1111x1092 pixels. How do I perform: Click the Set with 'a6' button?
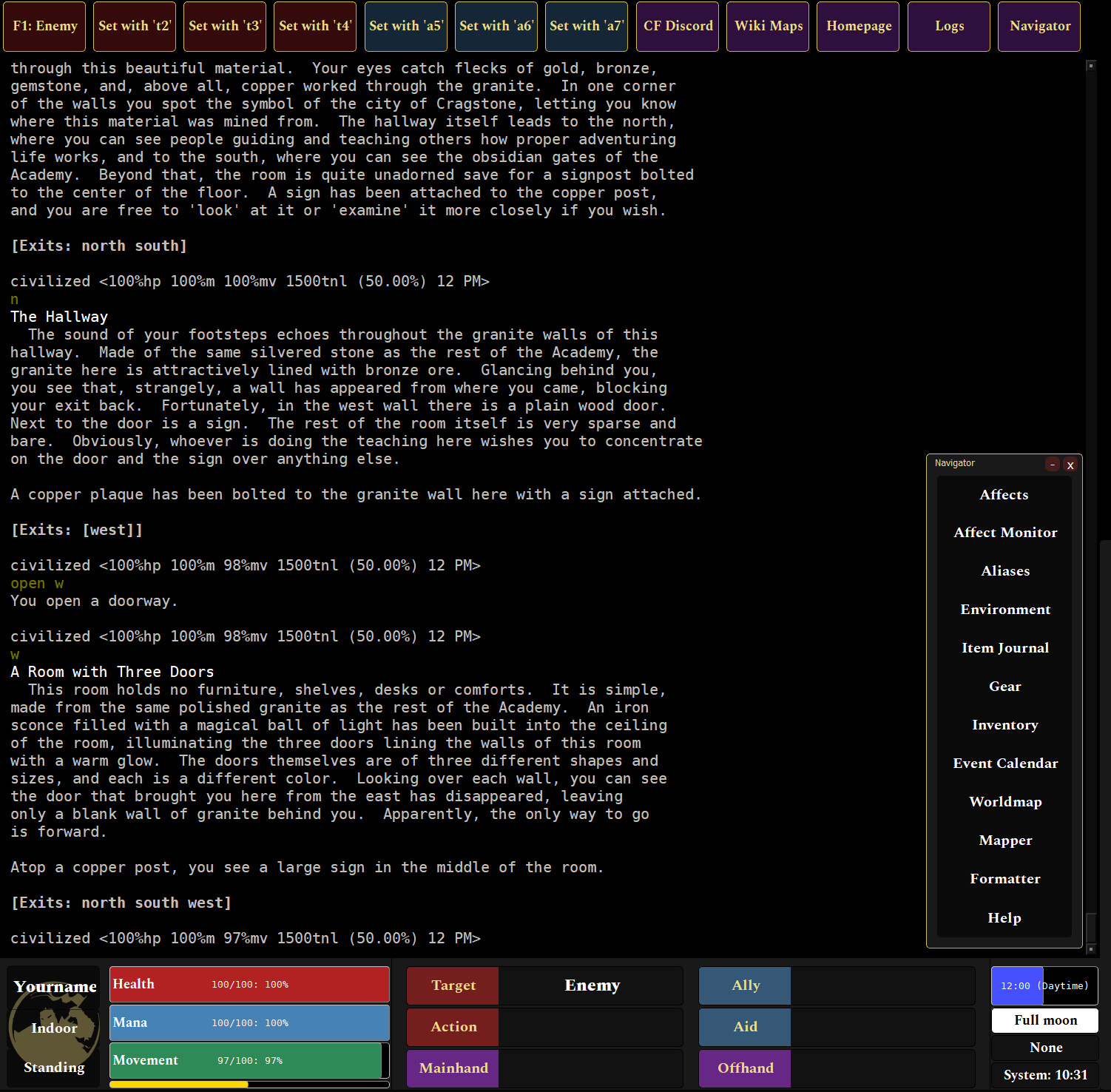[x=496, y=26]
